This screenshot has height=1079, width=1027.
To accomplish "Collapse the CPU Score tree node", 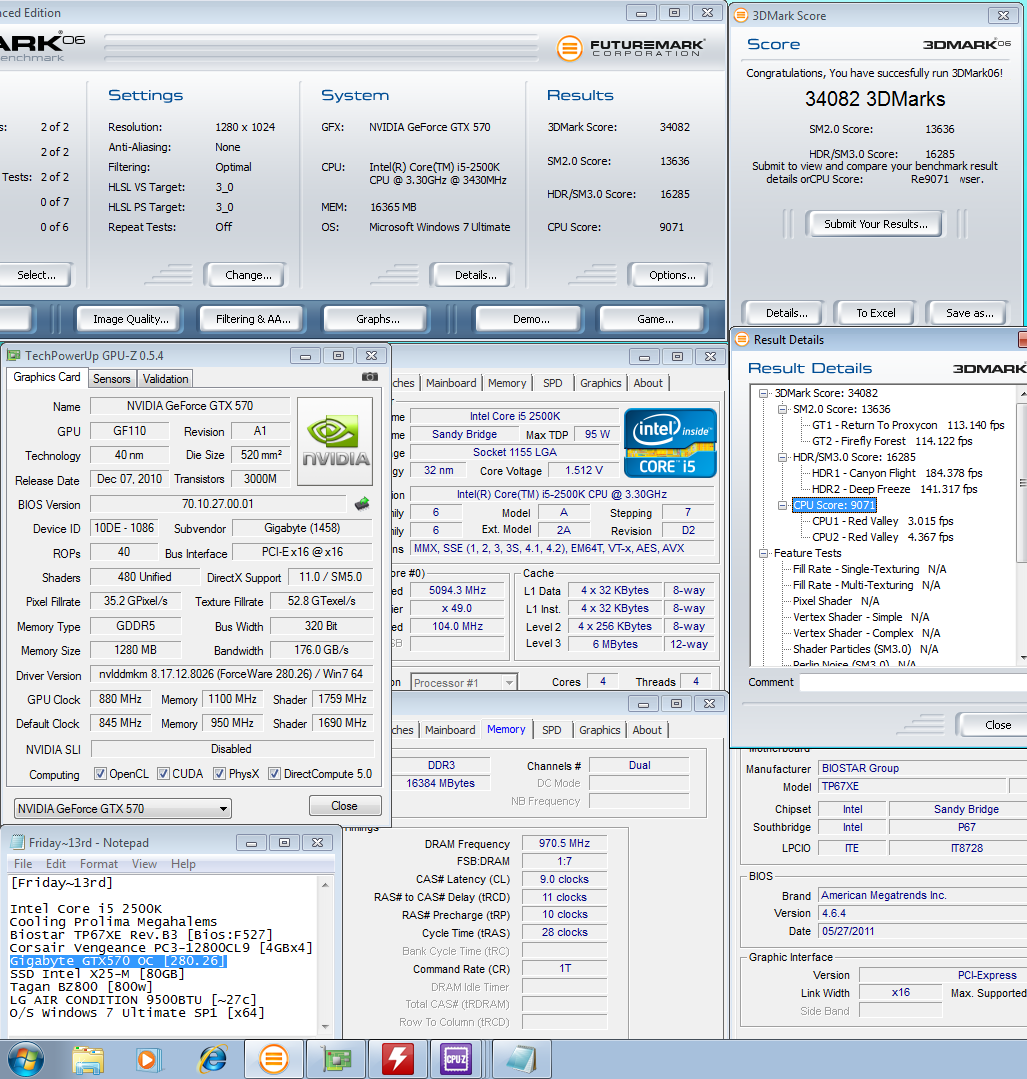I will [782, 505].
